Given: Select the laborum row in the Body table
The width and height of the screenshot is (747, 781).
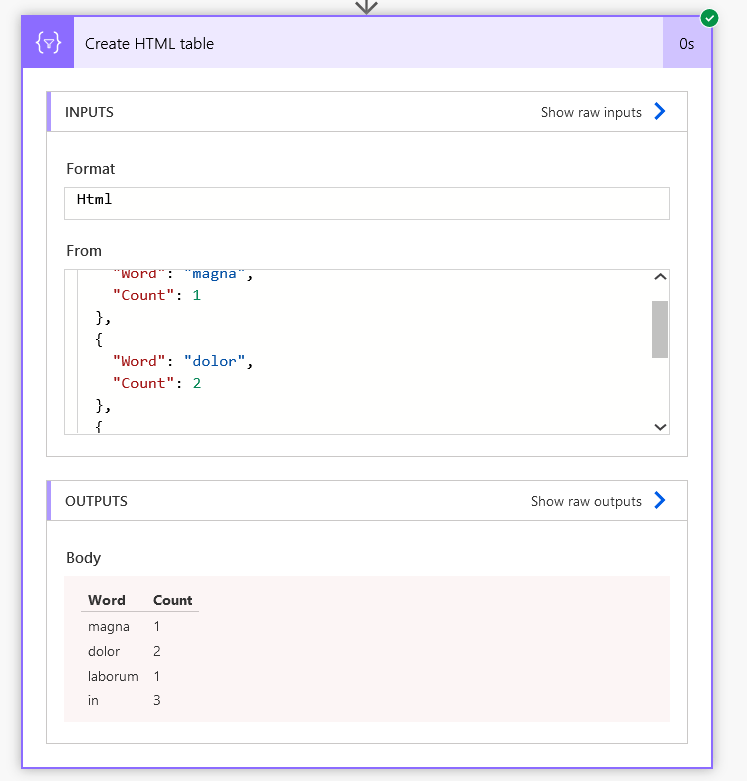Looking at the screenshot, I should pyautogui.click(x=113, y=676).
